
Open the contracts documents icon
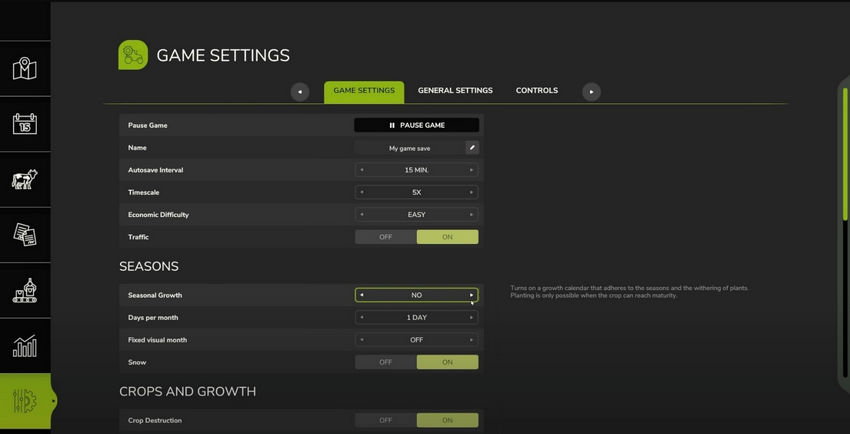coord(24,234)
